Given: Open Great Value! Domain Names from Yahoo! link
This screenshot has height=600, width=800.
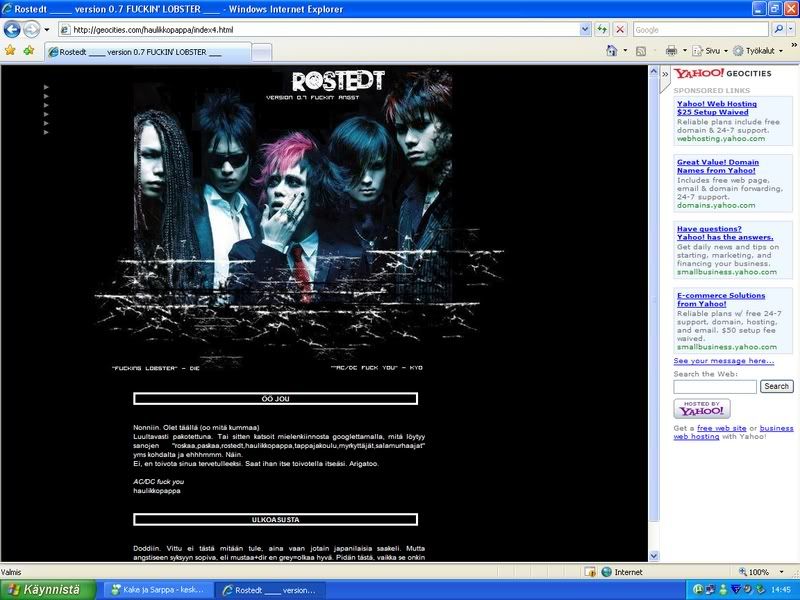Looking at the screenshot, I should pos(718,166).
